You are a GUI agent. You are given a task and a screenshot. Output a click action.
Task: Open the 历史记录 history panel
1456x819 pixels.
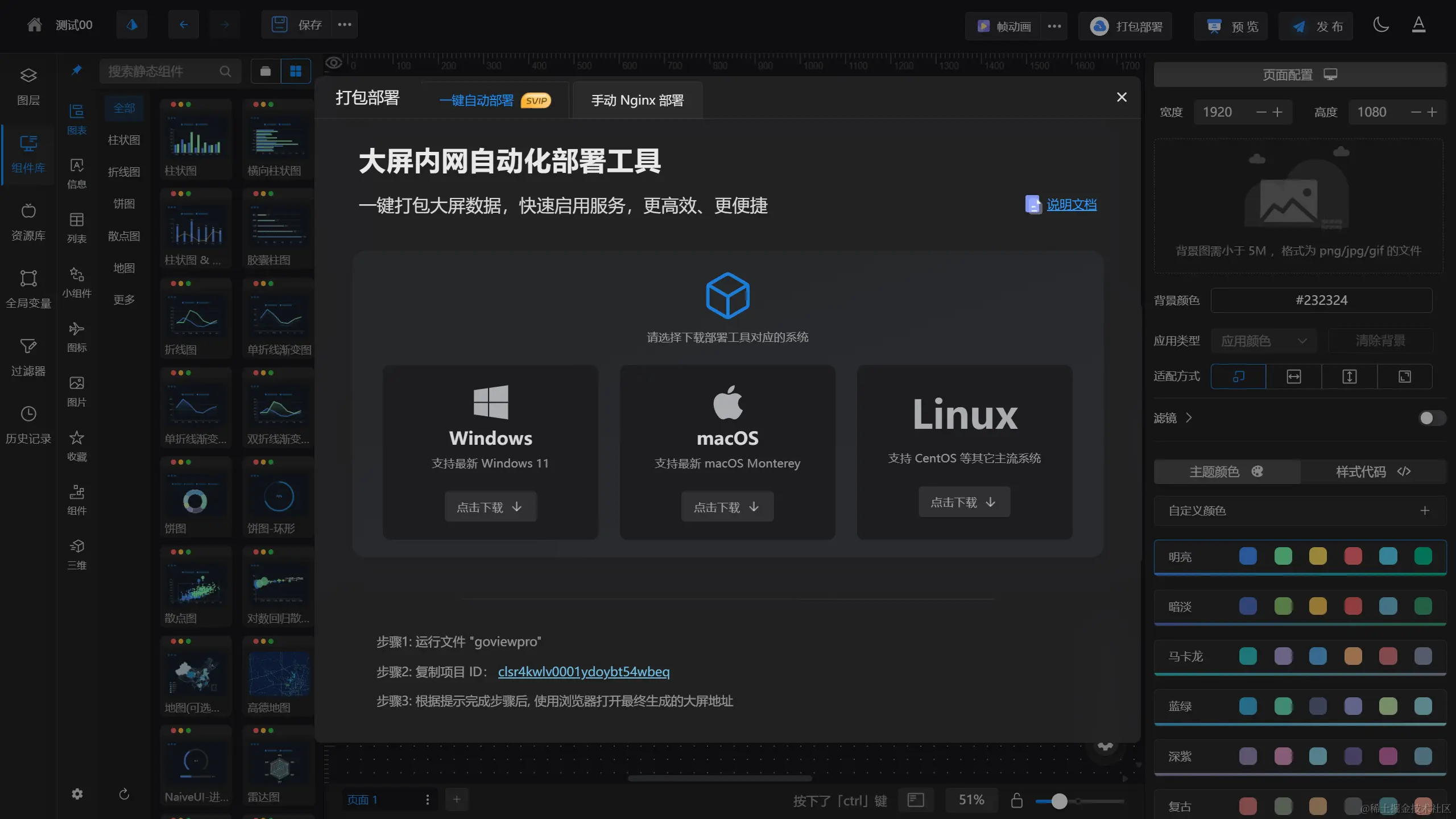(28, 424)
